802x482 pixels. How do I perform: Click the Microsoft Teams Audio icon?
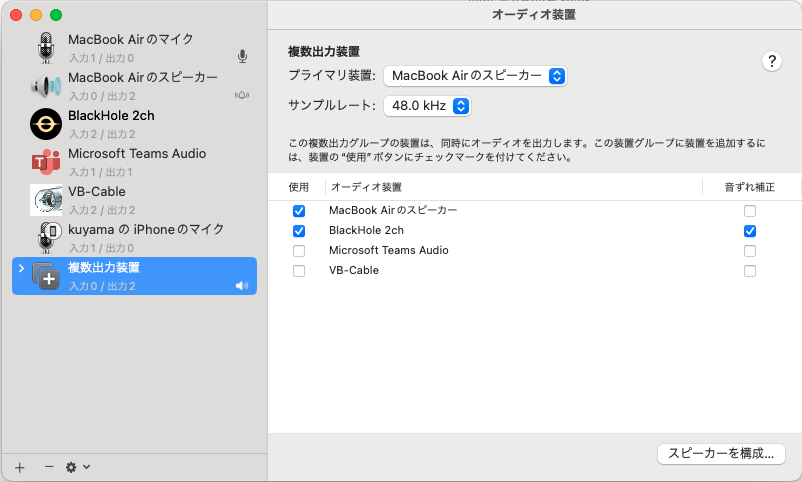(46, 162)
